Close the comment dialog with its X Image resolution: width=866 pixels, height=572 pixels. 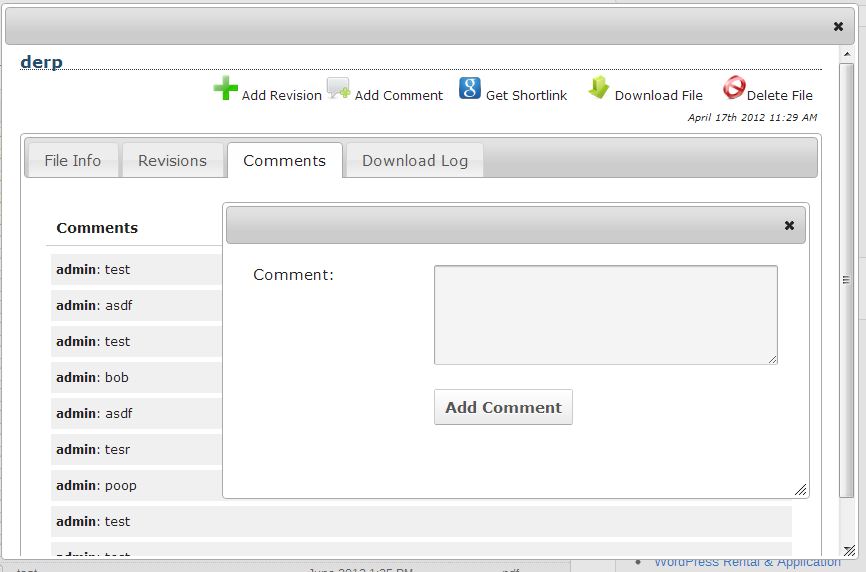point(789,225)
